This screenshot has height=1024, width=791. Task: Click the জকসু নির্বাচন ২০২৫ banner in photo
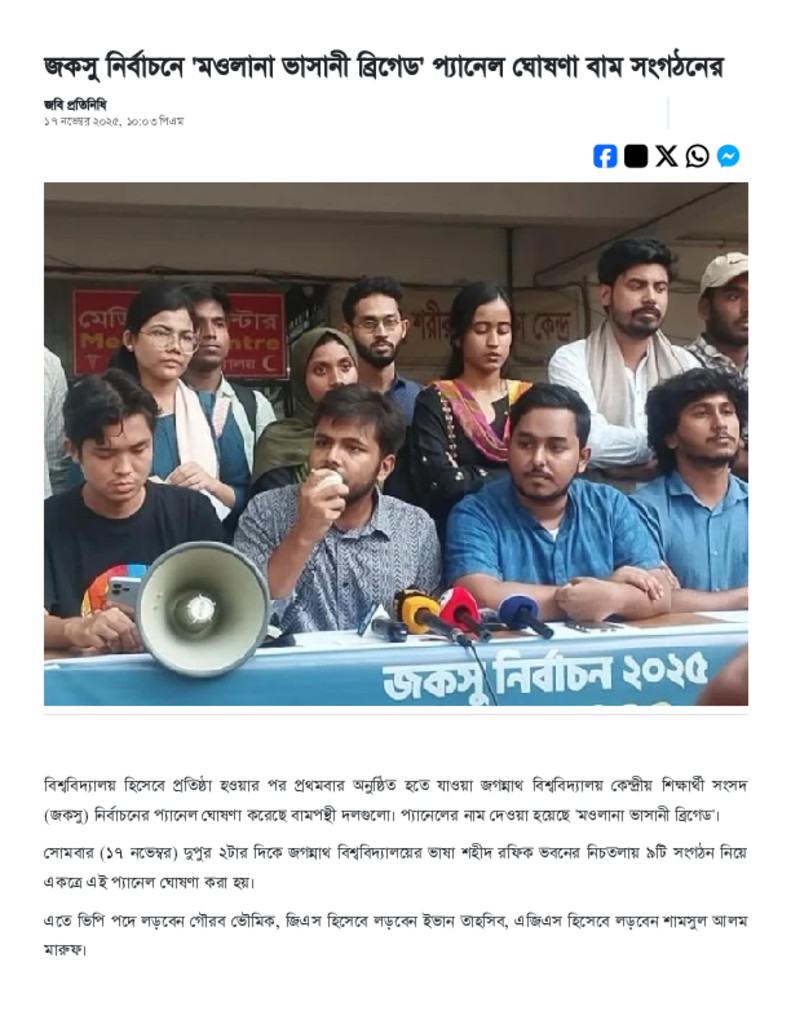545,674
